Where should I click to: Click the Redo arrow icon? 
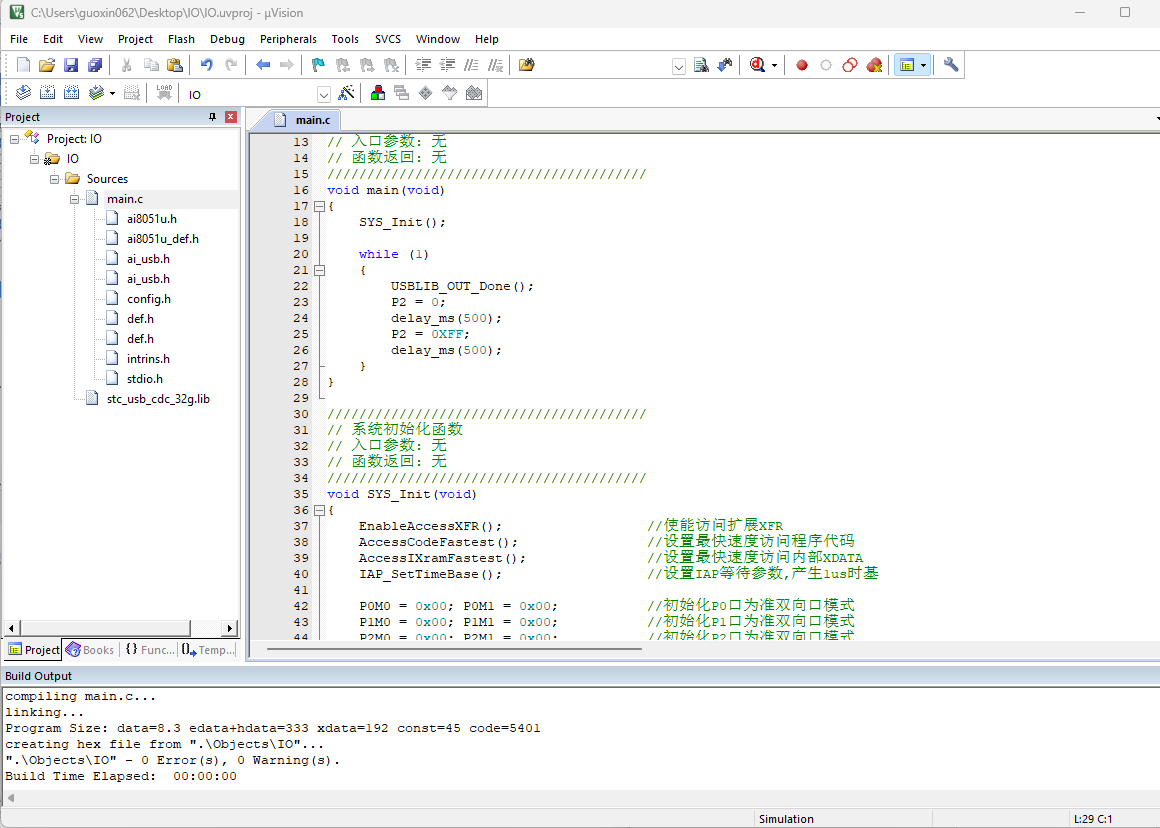point(231,65)
